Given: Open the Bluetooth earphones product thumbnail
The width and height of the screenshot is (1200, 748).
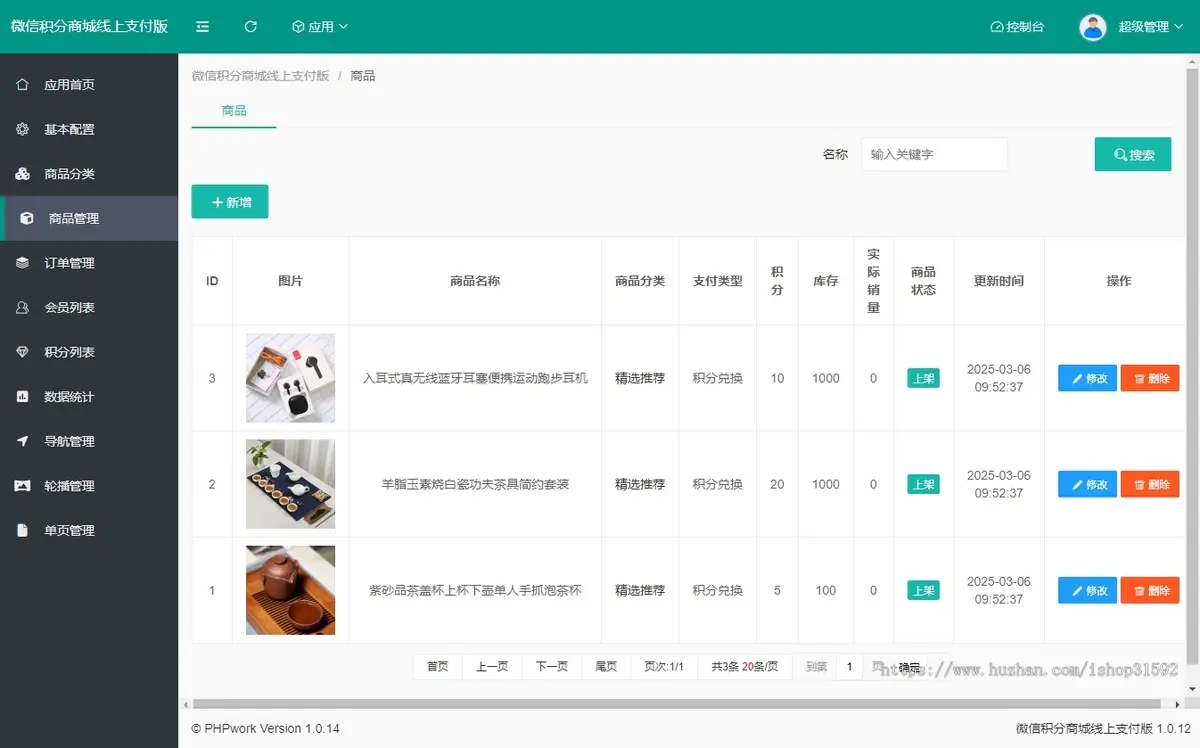Looking at the screenshot, I should click(290, 378).
